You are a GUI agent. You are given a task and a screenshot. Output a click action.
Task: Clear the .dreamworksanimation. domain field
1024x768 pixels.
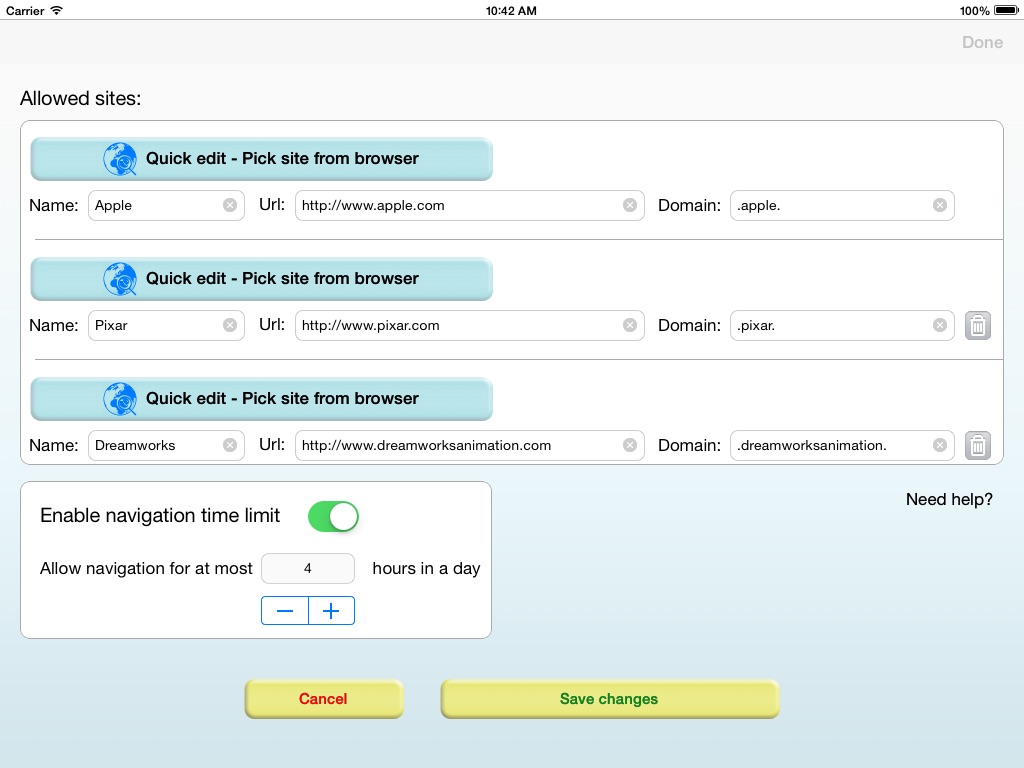[940, 445]
